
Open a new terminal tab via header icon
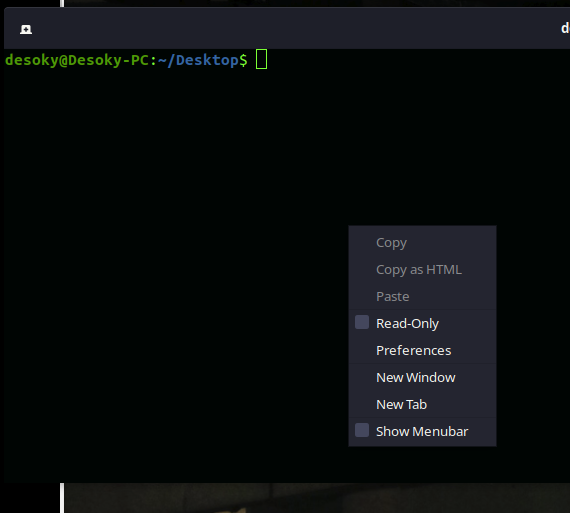pos(26,29)
